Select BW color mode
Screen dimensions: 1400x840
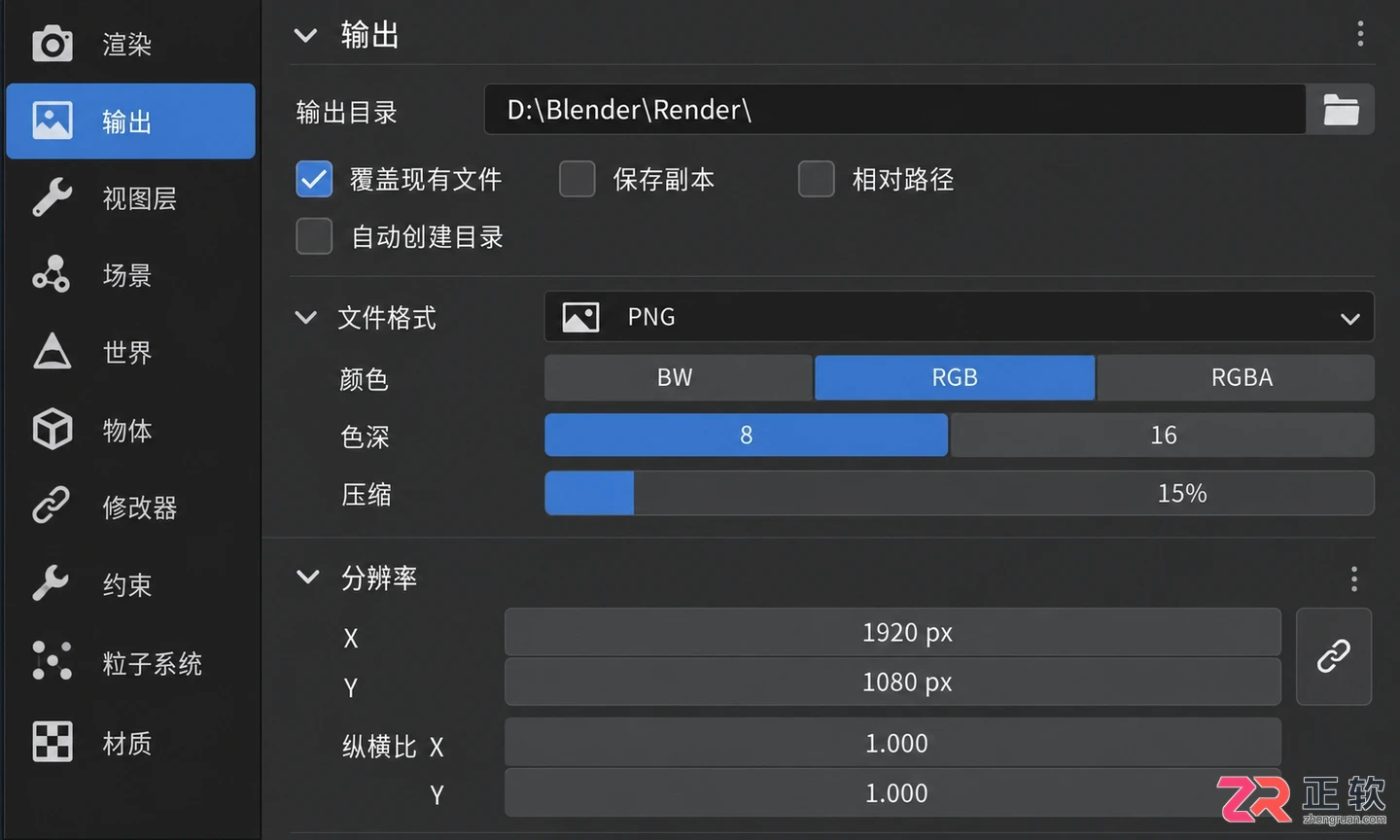click(678, 378)
